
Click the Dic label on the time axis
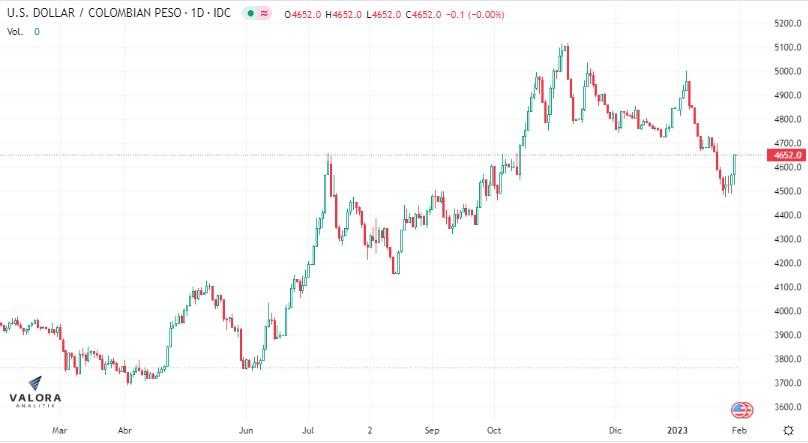tap(615, 430)
